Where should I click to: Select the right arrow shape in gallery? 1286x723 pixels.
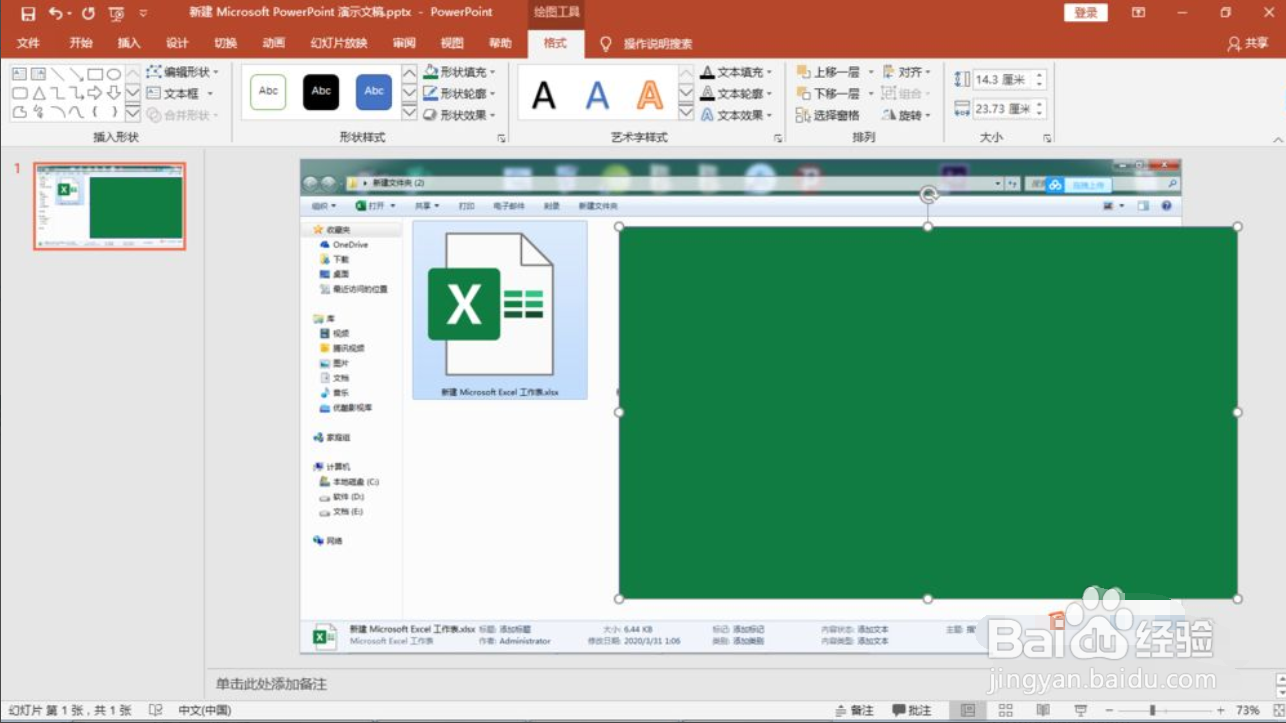[x=95, y=93]
